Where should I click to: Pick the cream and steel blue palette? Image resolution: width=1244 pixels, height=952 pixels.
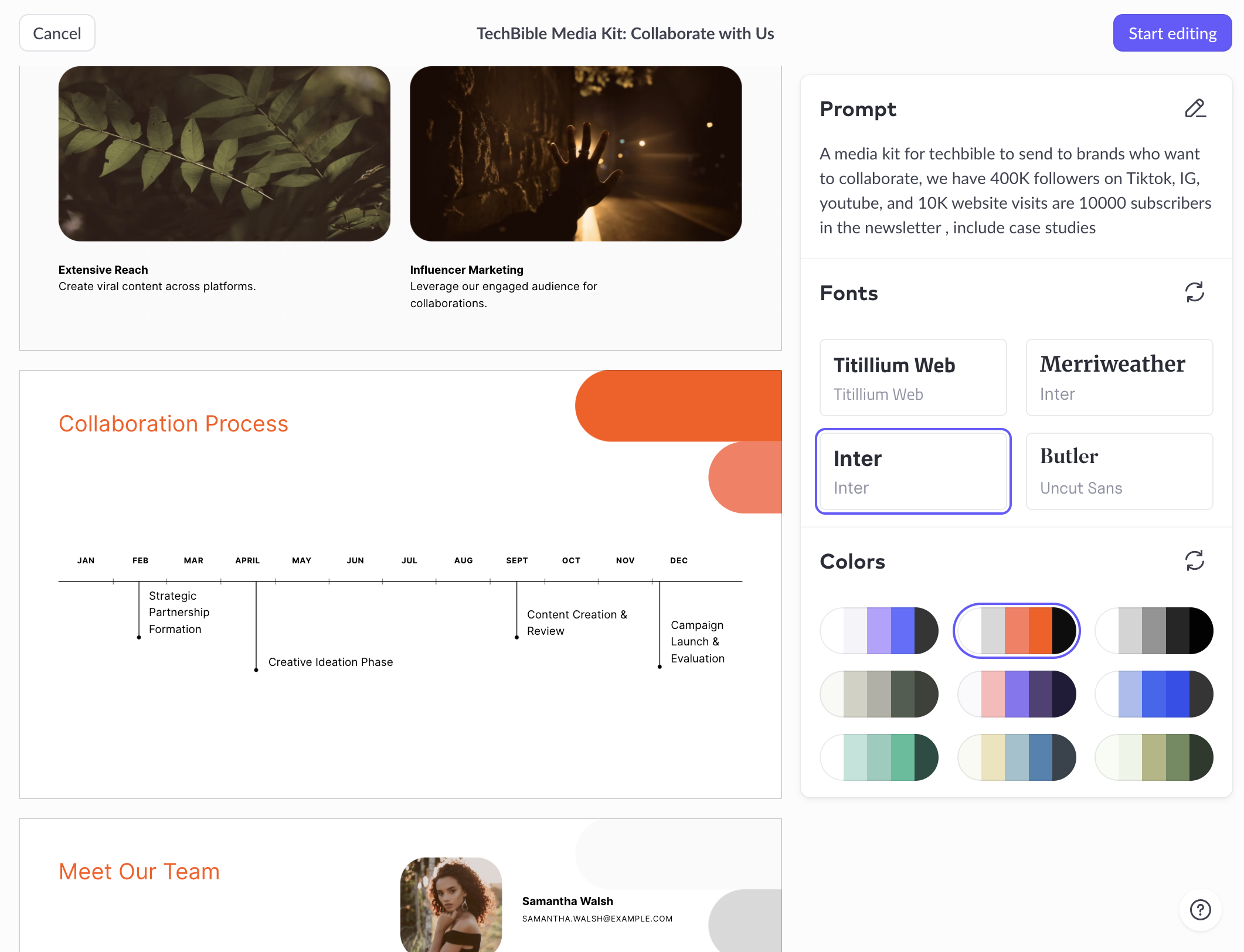point(1017,757)
